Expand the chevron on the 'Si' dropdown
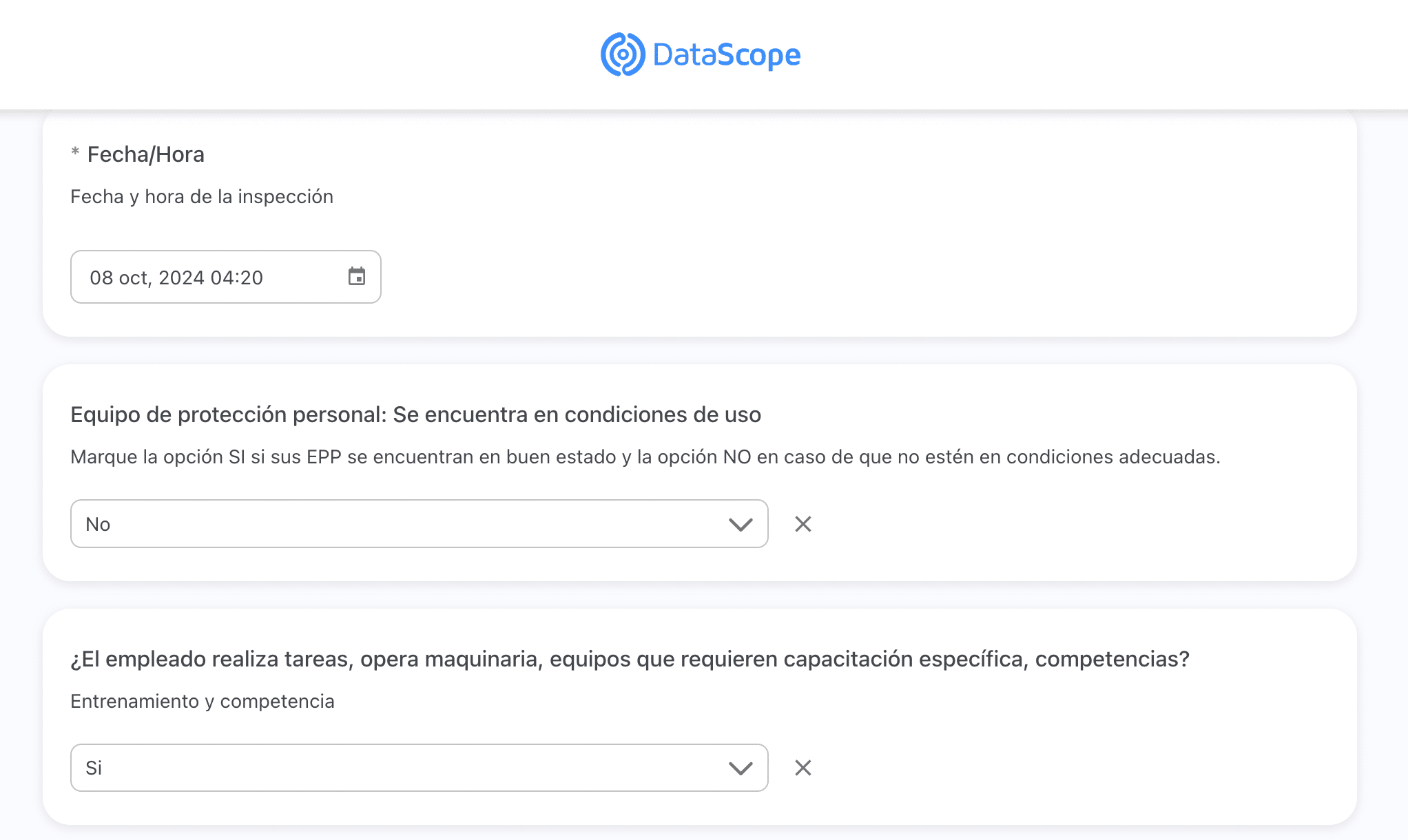1408x840 pixels. pyautogui.click(x=741, y=768)
